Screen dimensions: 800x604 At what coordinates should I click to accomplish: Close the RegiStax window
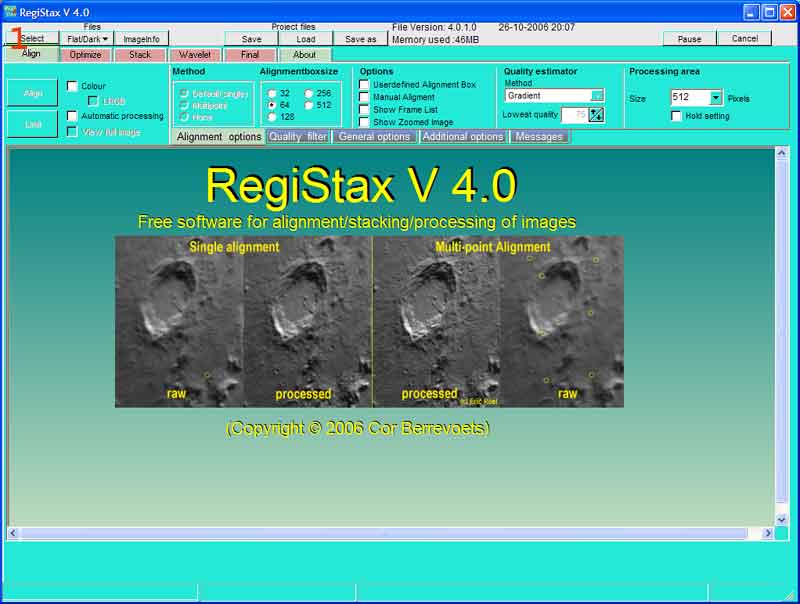tap(788, 12)
